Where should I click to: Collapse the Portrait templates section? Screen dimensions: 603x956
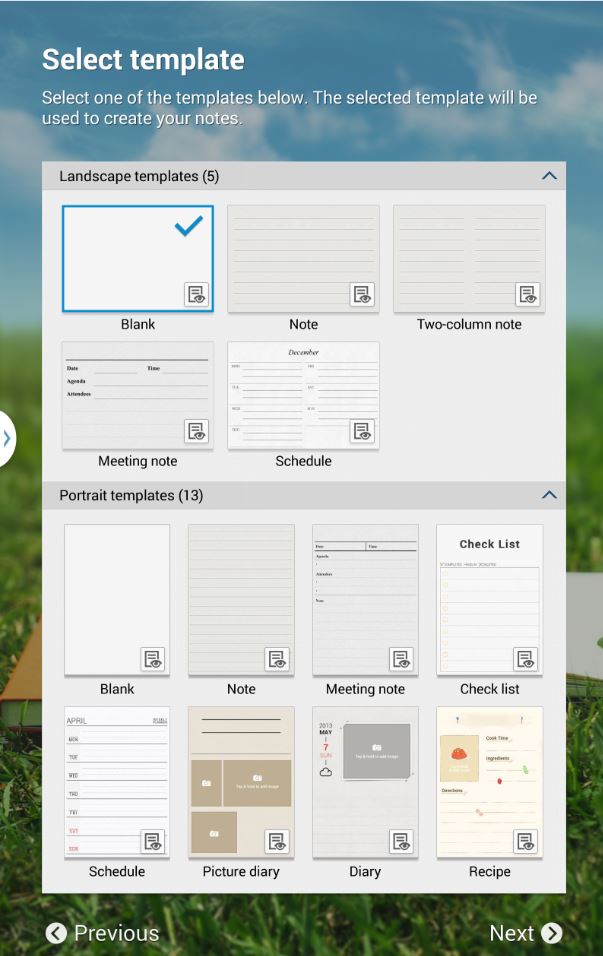pos(549,495)
